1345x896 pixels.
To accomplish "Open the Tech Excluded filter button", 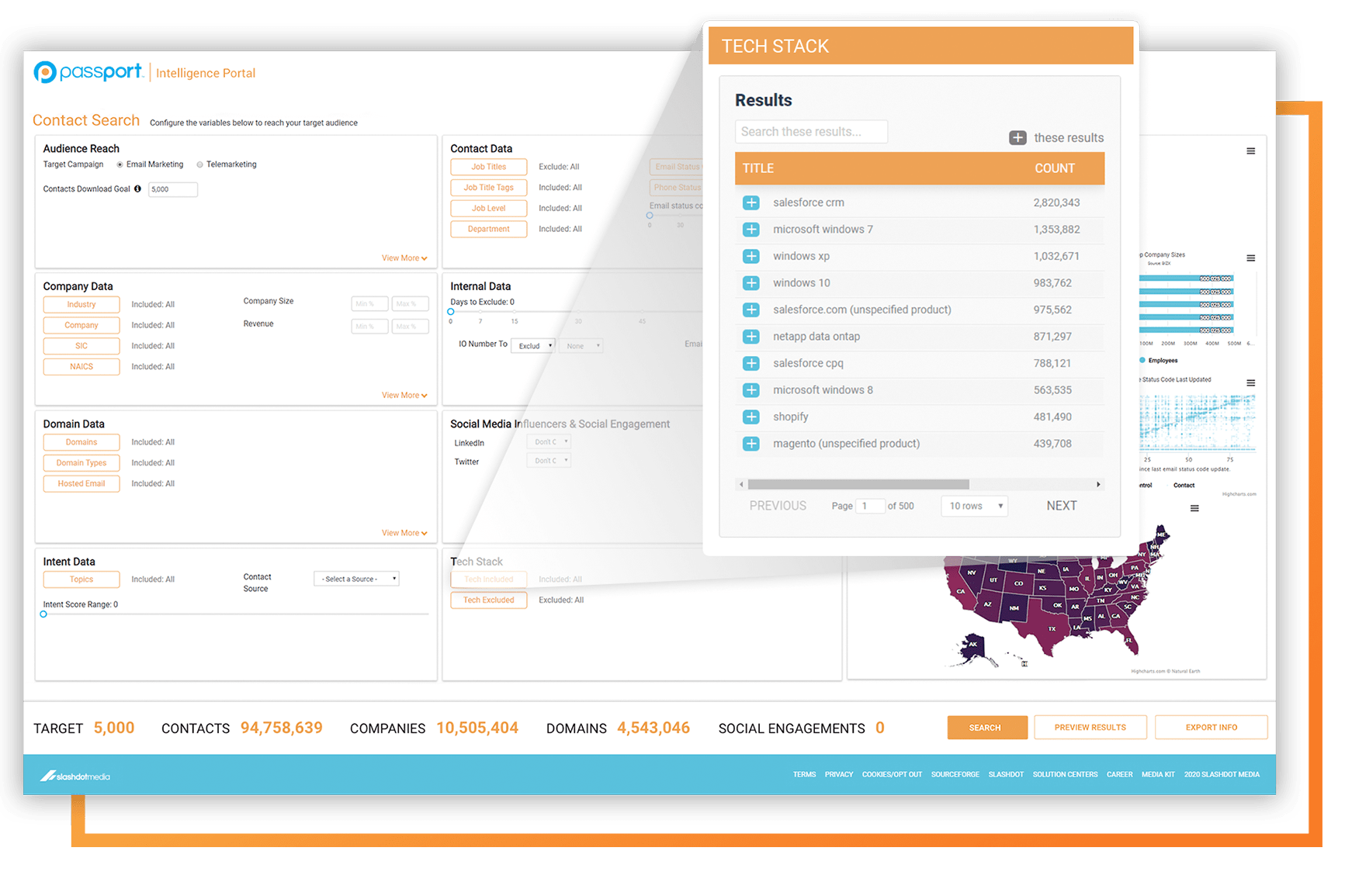I will [489, 600].
